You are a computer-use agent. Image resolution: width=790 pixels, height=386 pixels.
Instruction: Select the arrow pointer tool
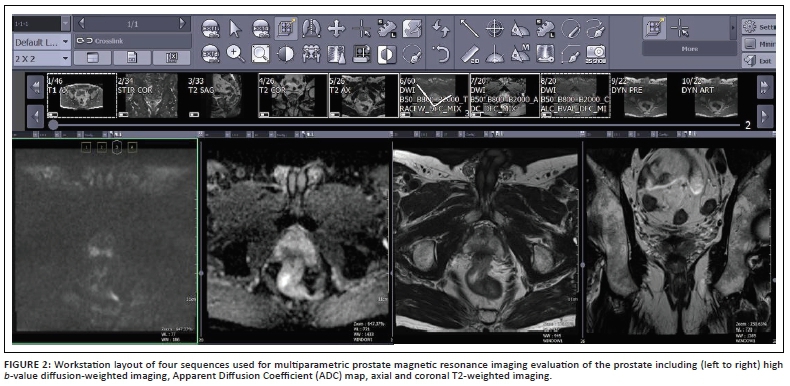[x=235, y=28]
